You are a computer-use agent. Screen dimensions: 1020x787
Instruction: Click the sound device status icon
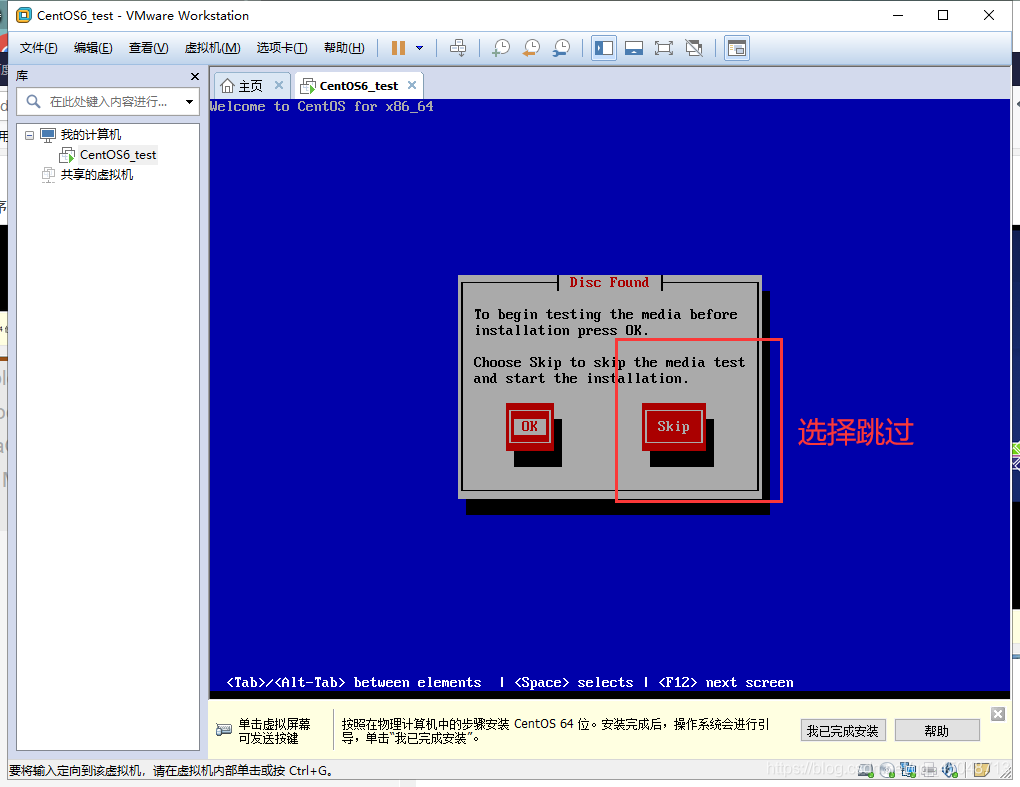pyautogui.click(x=950, y=770)
